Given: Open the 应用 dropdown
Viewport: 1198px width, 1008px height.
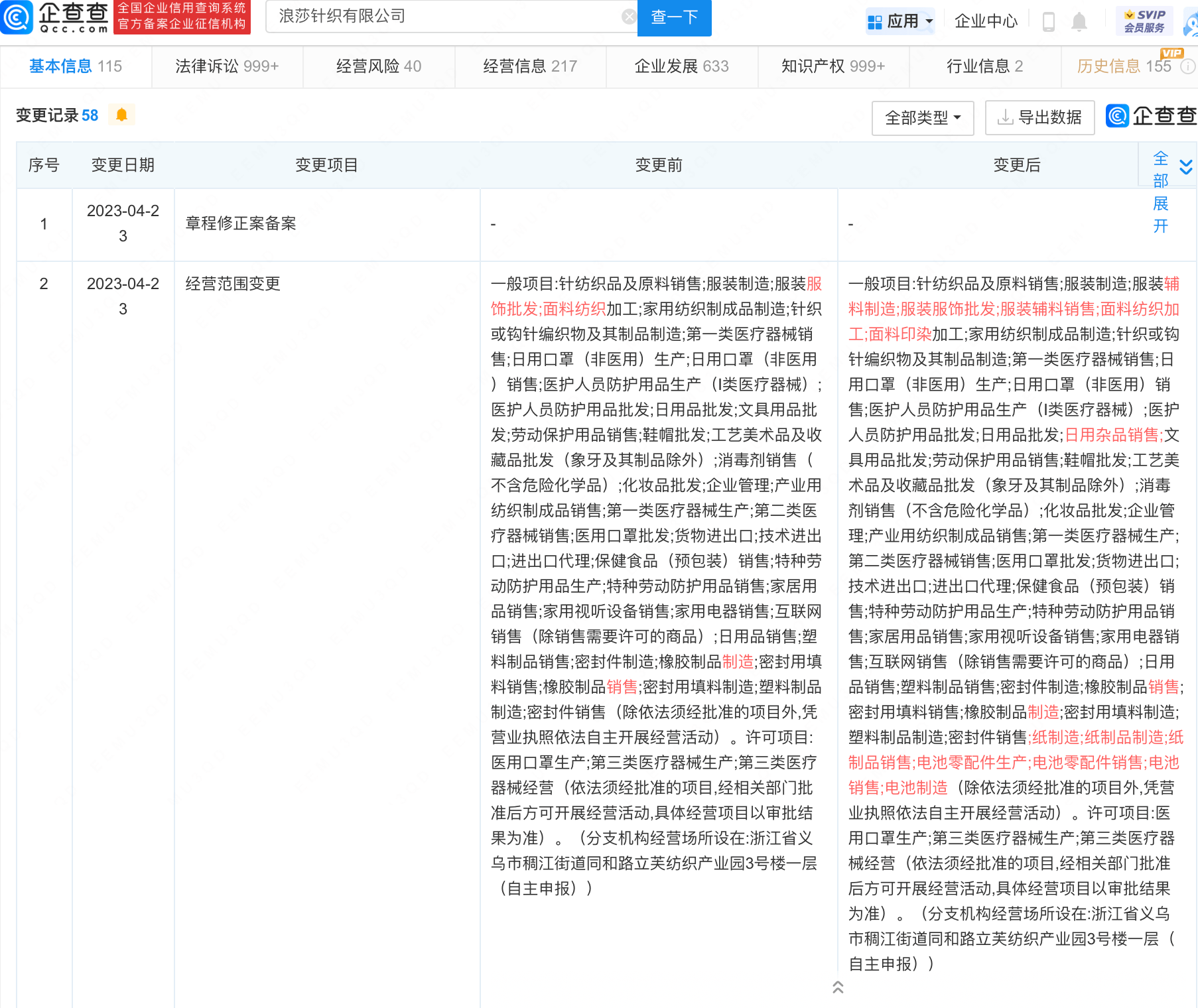Looking at the screenshot, I should point(900,20).
